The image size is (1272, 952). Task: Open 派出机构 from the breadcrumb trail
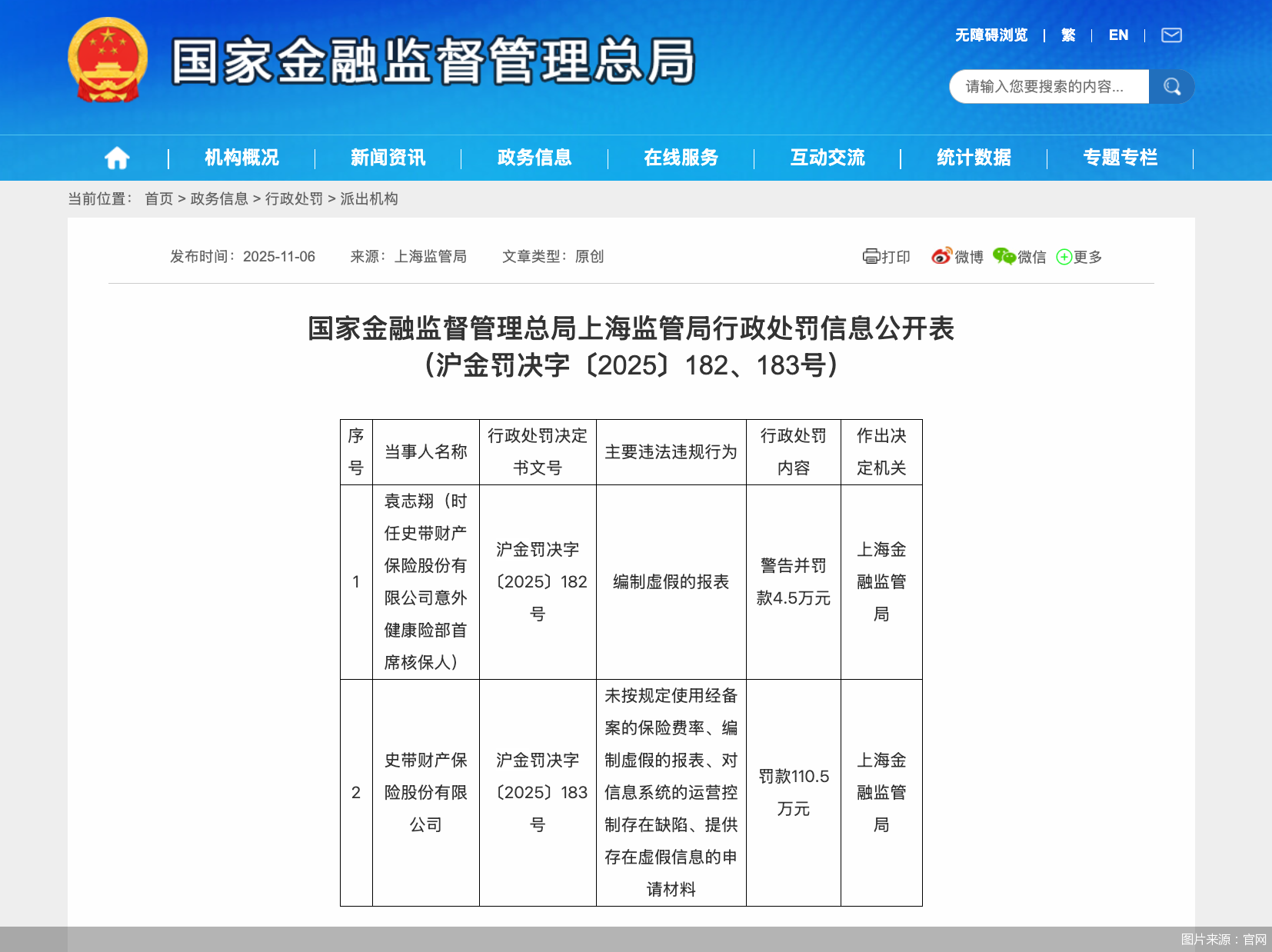pyautogui.click(x=371, y=199)
